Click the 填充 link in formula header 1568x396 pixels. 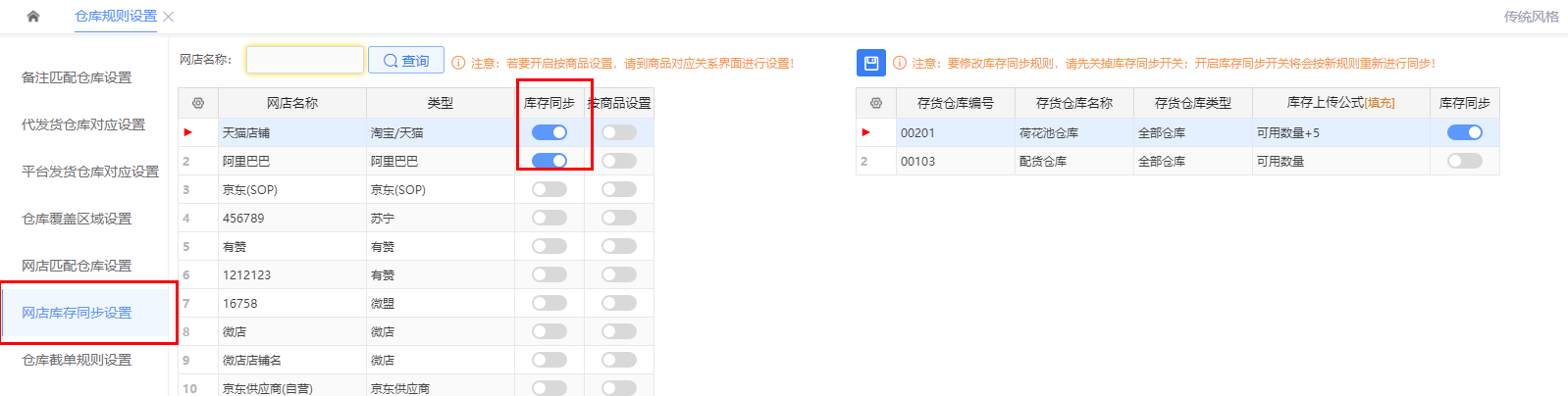point(1380,103)
